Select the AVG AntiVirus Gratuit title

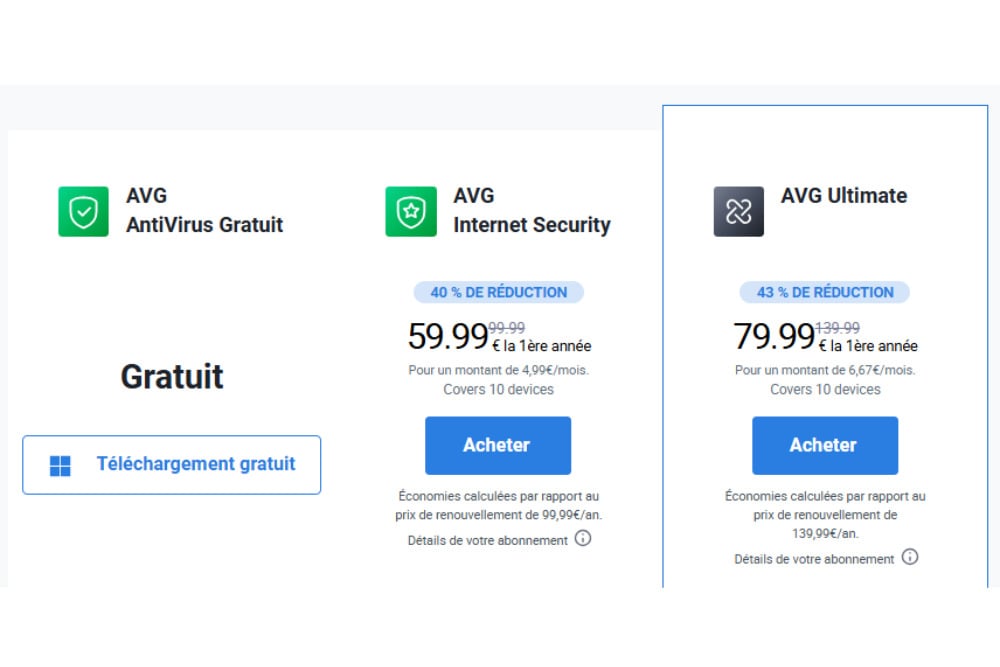tap(204, 211)
